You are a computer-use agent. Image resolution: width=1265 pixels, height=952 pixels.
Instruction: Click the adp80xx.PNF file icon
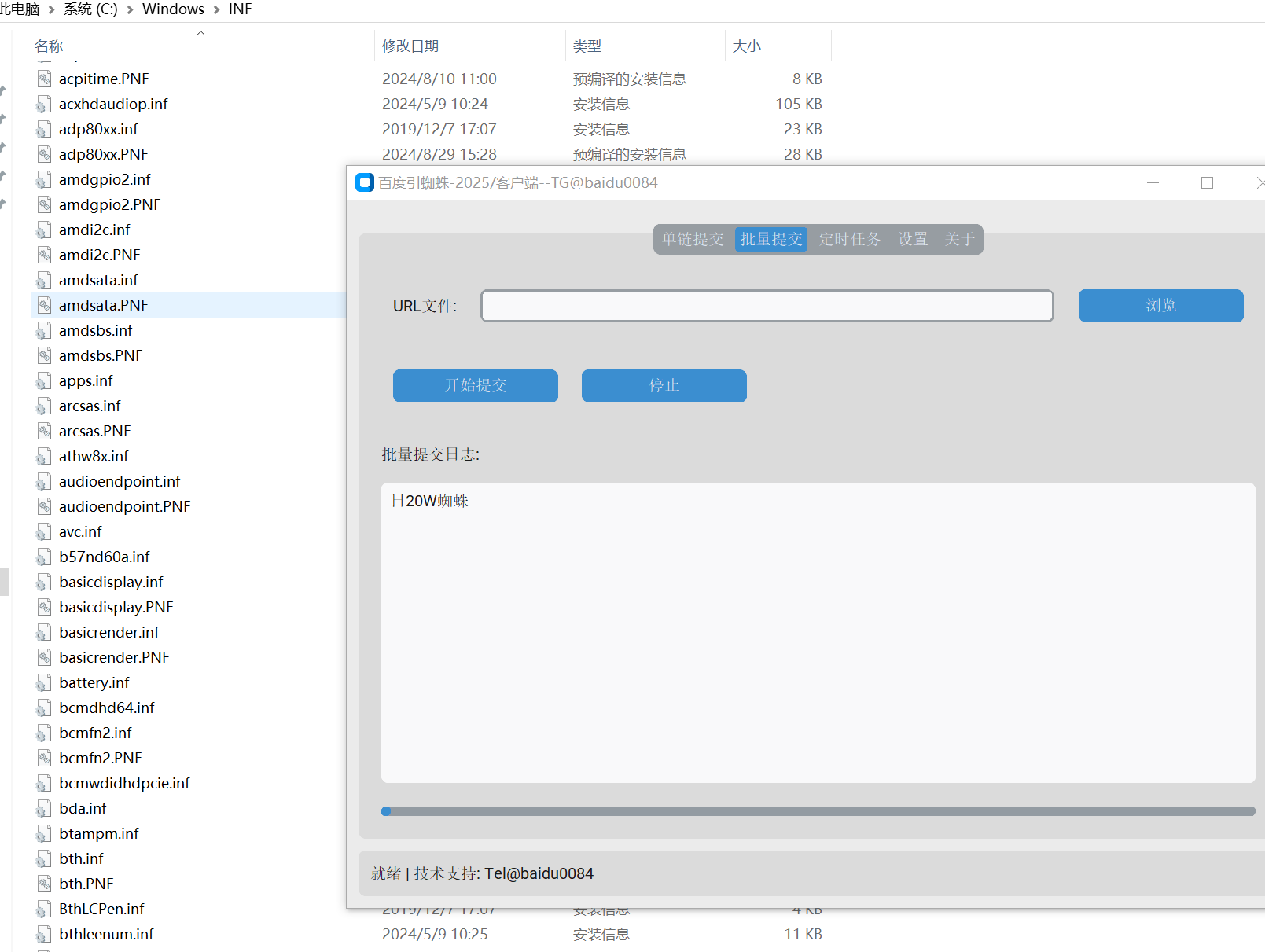pos(44,154)
